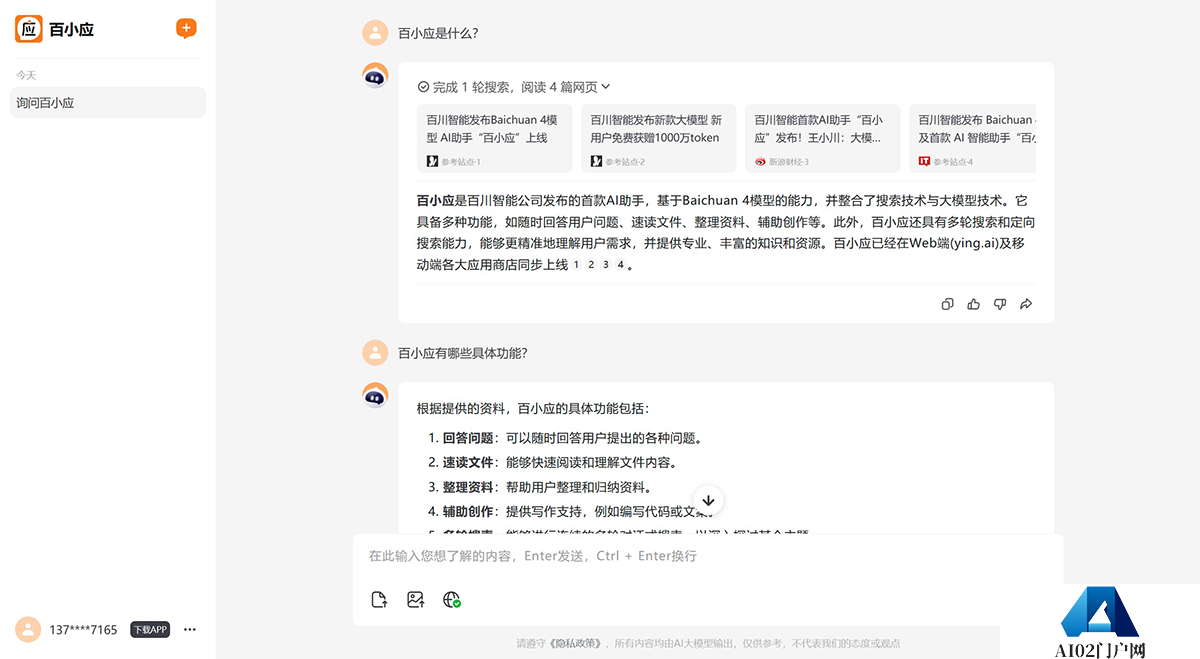Viewport: 1200px width, 659px height.
Task: Click the user avatar beside 百小应是什么?
Action: (375, 33)
